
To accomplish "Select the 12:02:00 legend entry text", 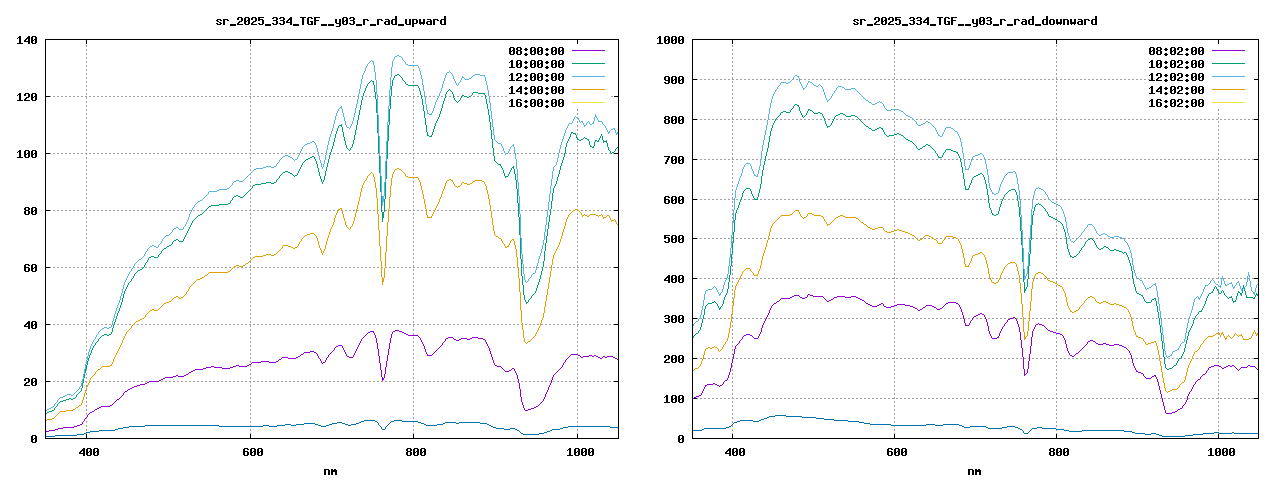I will coord(1176,77).
